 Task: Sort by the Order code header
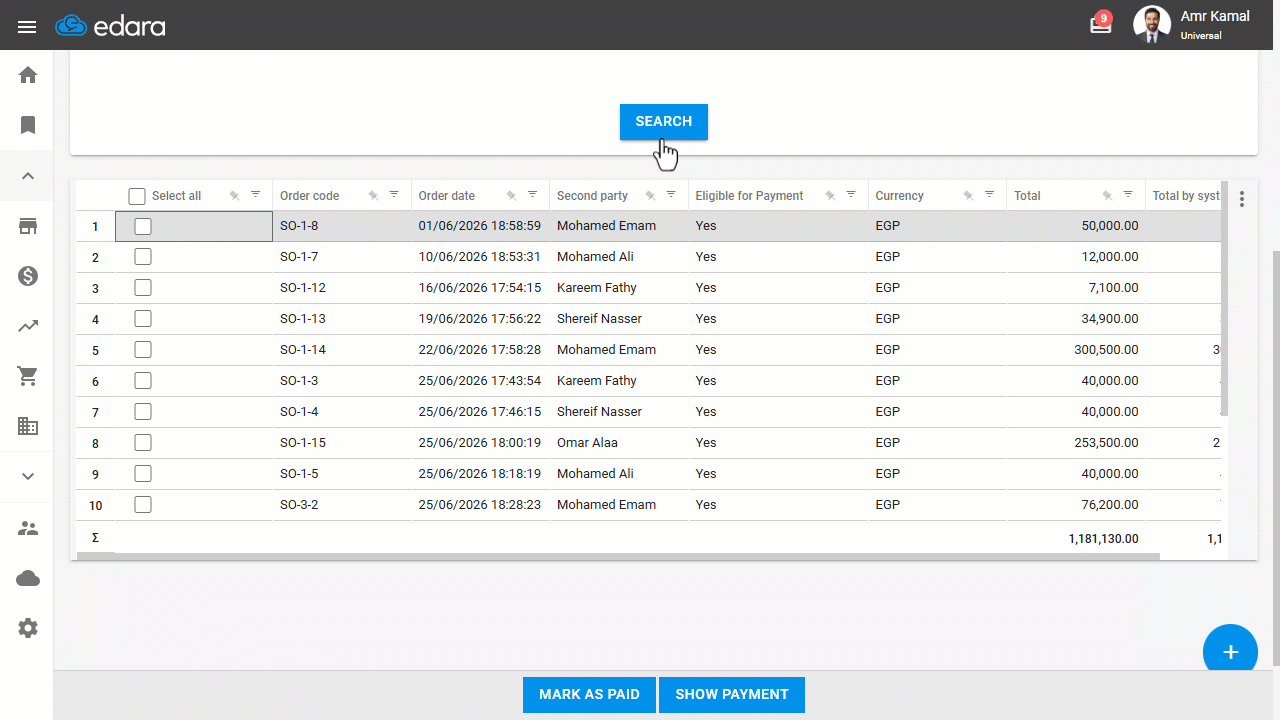pyautogui.click(x=310, y=196)
